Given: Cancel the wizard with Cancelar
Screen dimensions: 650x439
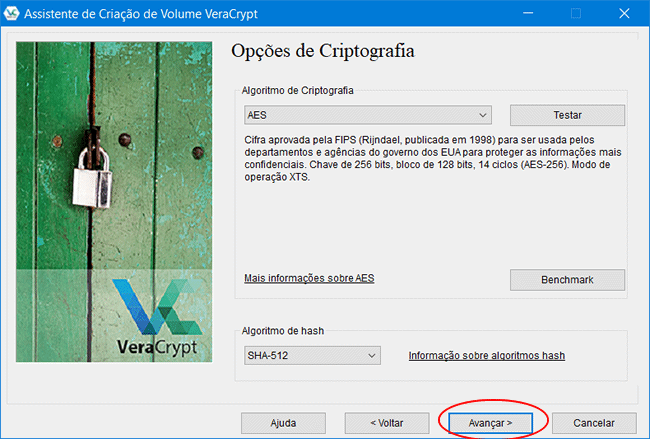Looking at the screenshot, I should [x=594, y=422].
